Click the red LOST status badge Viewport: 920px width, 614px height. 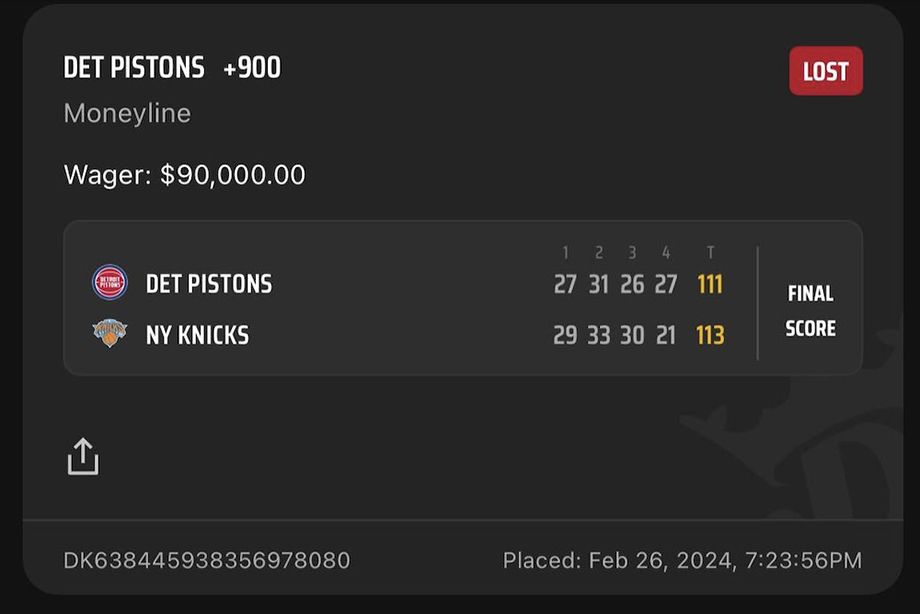825,71
